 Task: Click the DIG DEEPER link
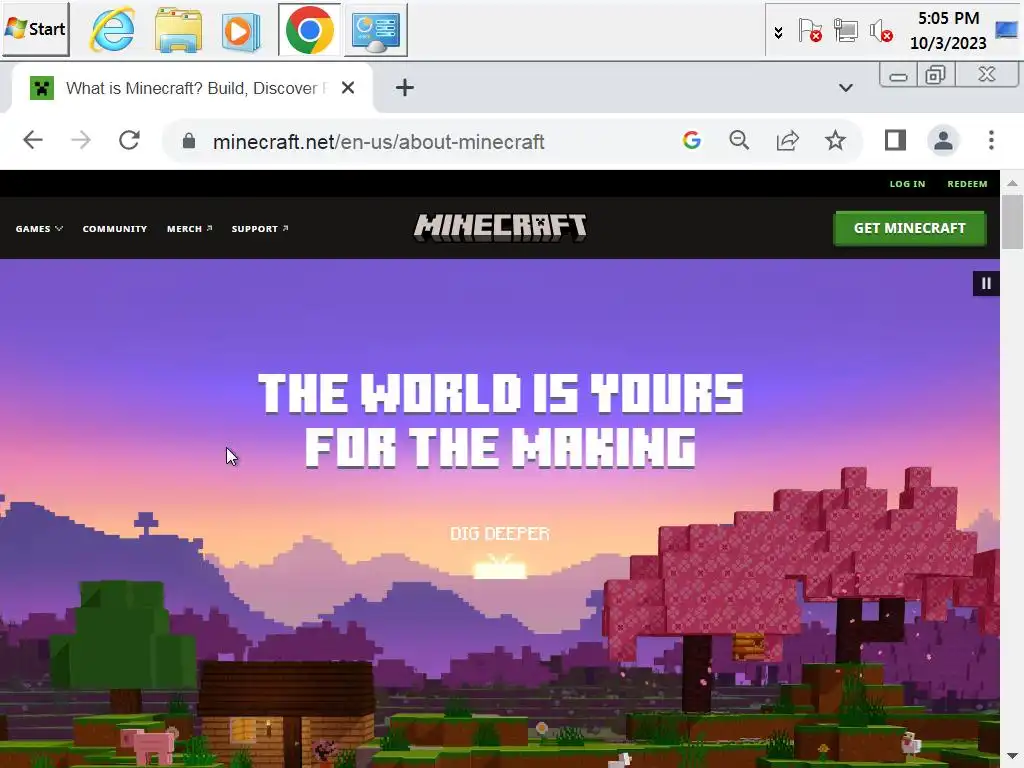500,534
